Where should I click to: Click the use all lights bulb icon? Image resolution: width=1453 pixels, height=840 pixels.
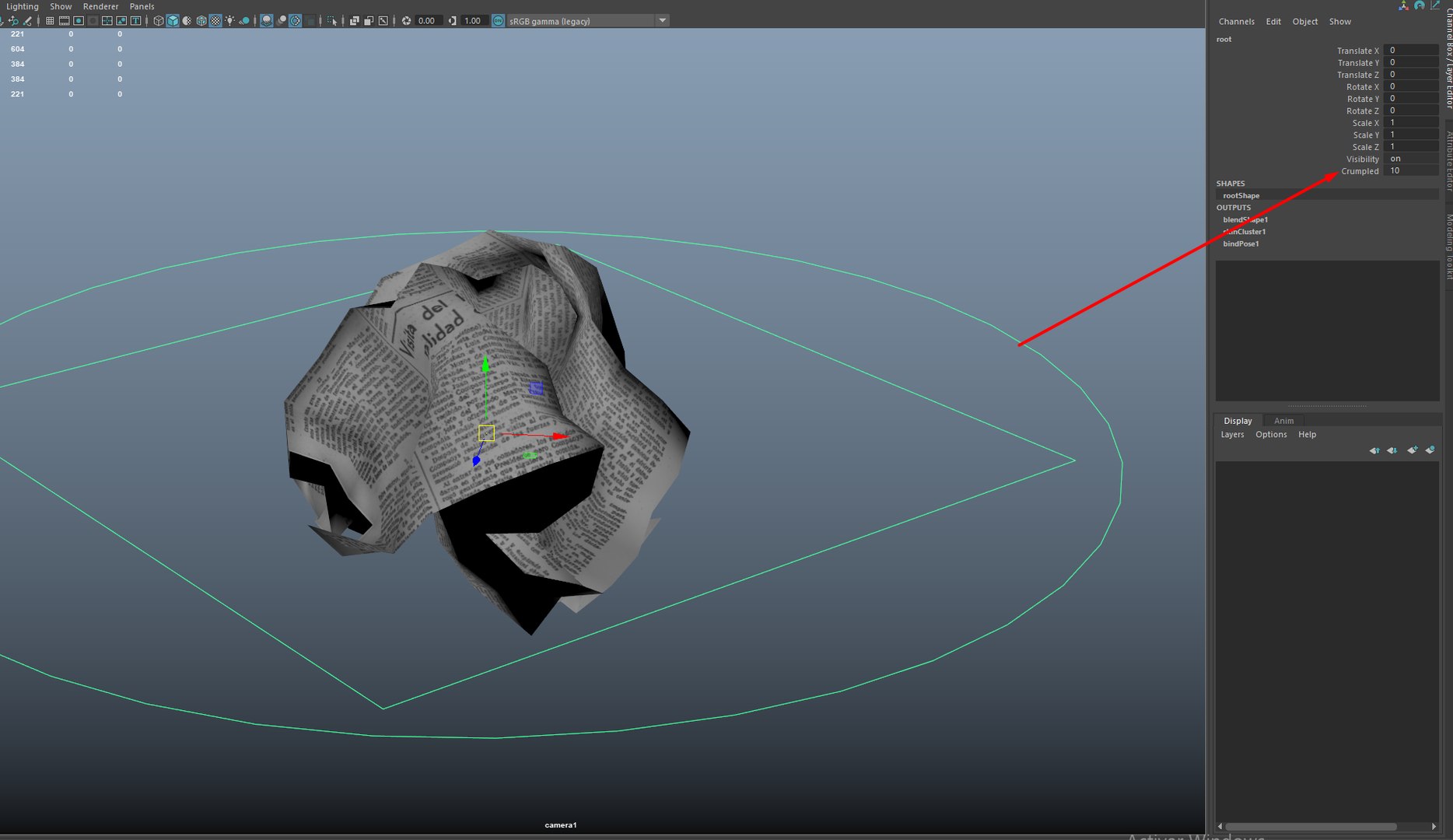pyautogui.click(x=229, y=21)
